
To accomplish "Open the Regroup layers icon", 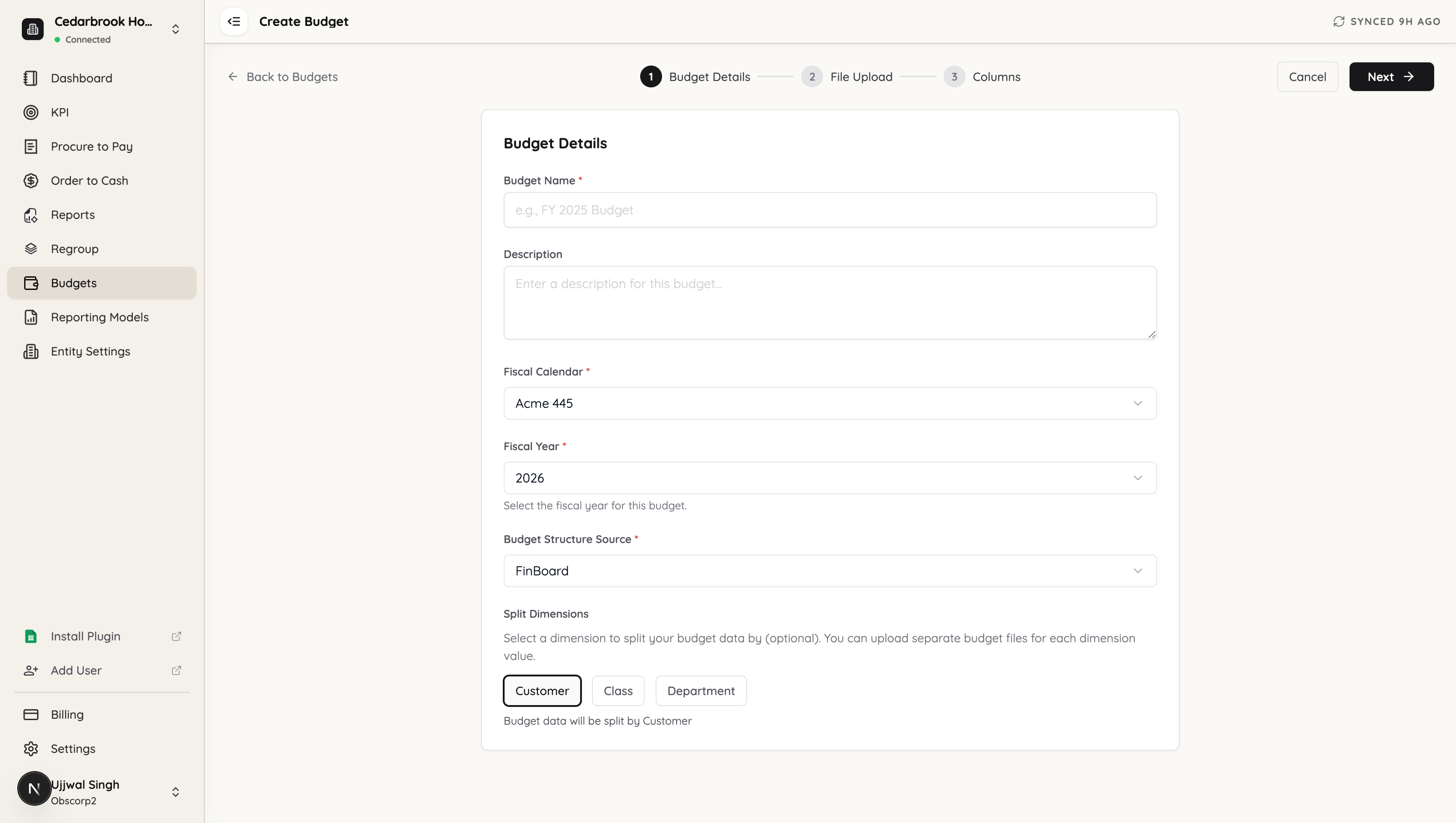I will coord(31,249).
